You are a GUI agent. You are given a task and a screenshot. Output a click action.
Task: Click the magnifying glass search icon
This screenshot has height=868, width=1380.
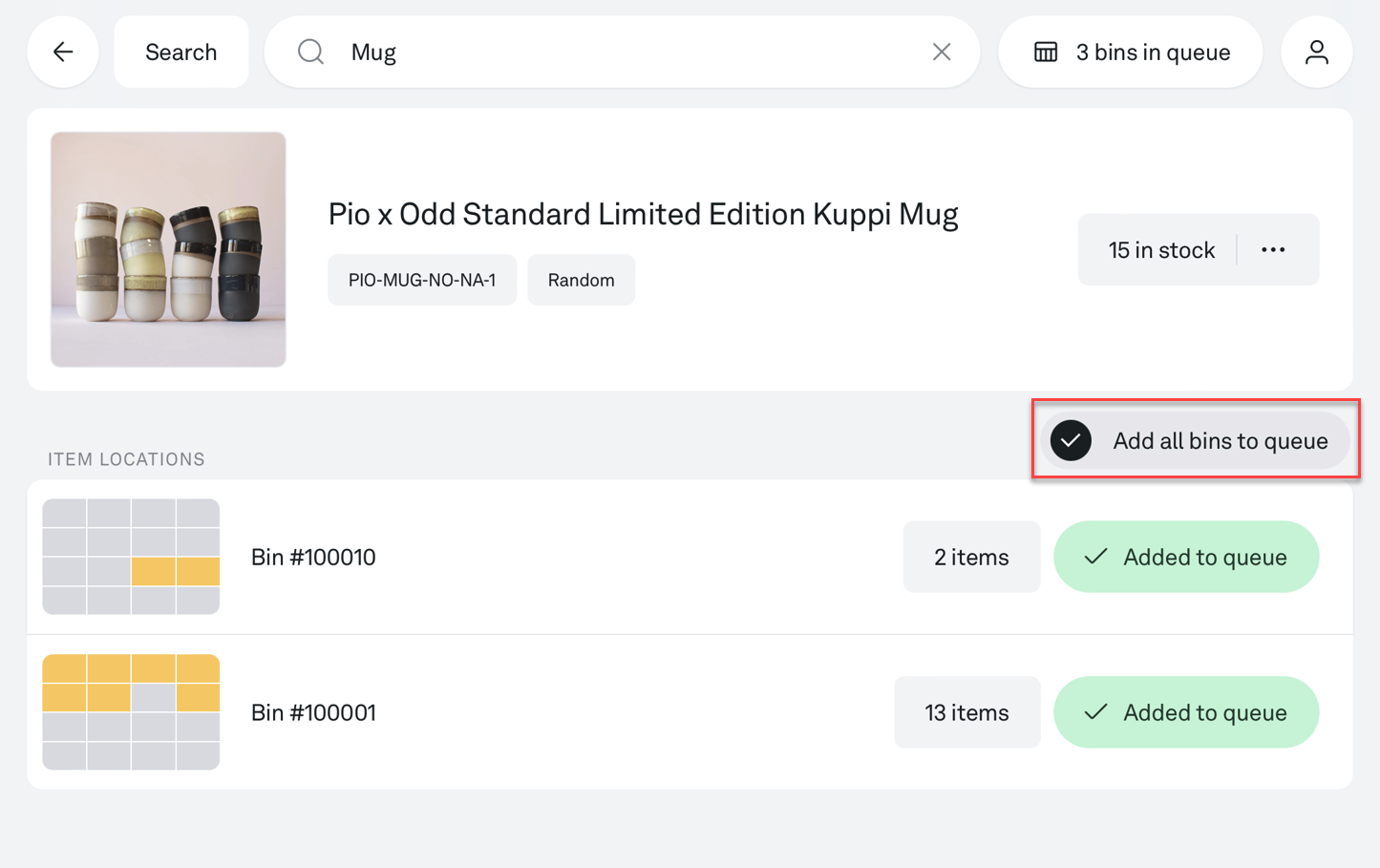click(x=310, y=52)
